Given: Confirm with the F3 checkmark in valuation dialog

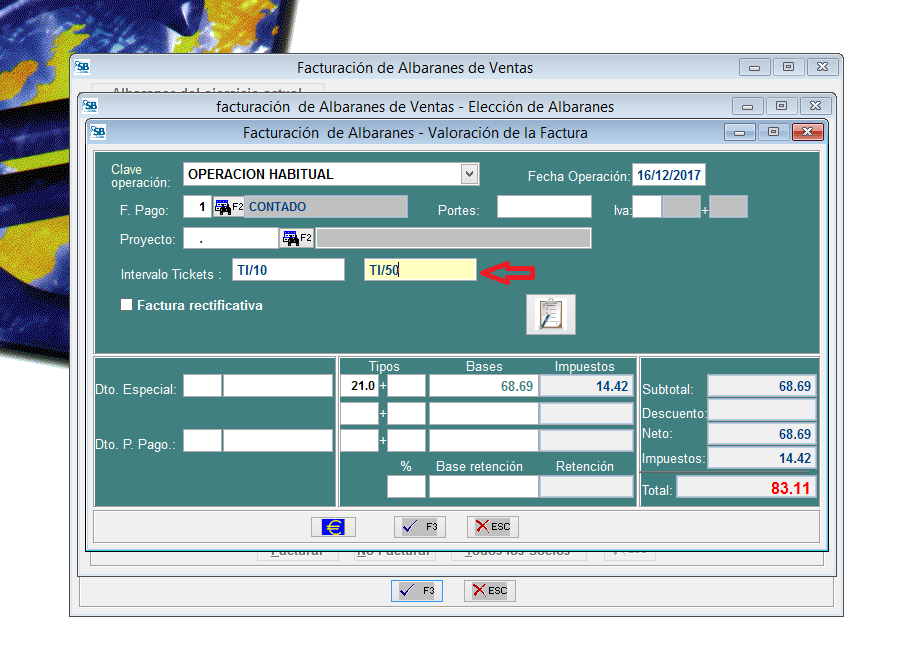Looking at the screenshot, I should pos(419,526).
